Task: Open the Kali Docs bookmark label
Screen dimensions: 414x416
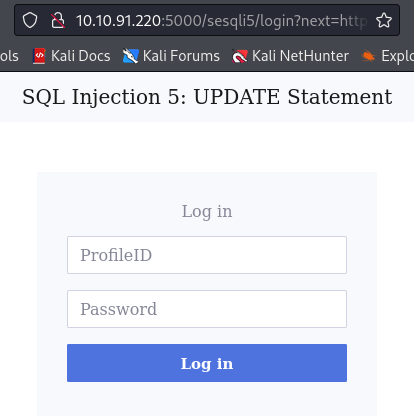Action: (x=81, y=56)
